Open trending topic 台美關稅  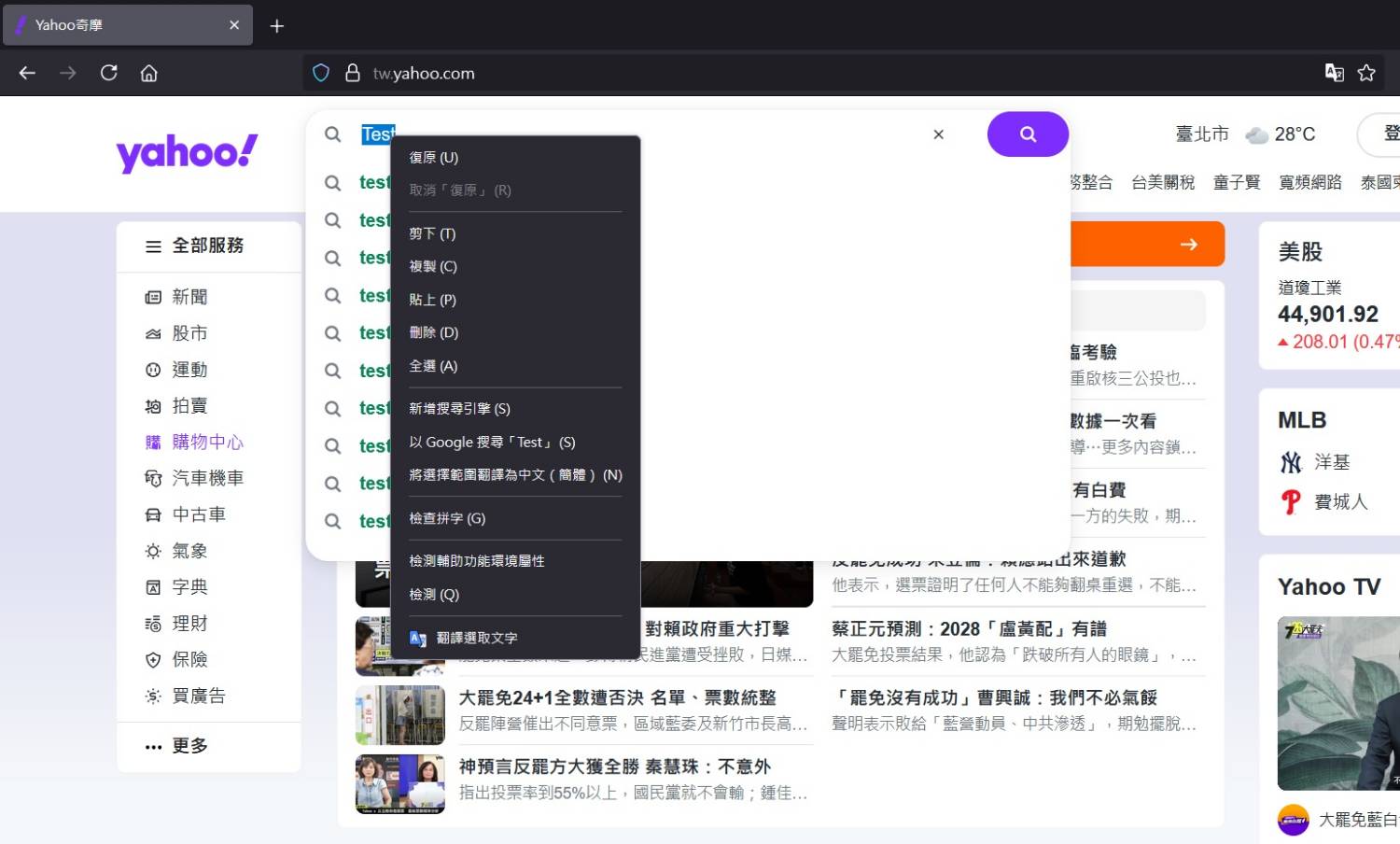[1163, 183]
